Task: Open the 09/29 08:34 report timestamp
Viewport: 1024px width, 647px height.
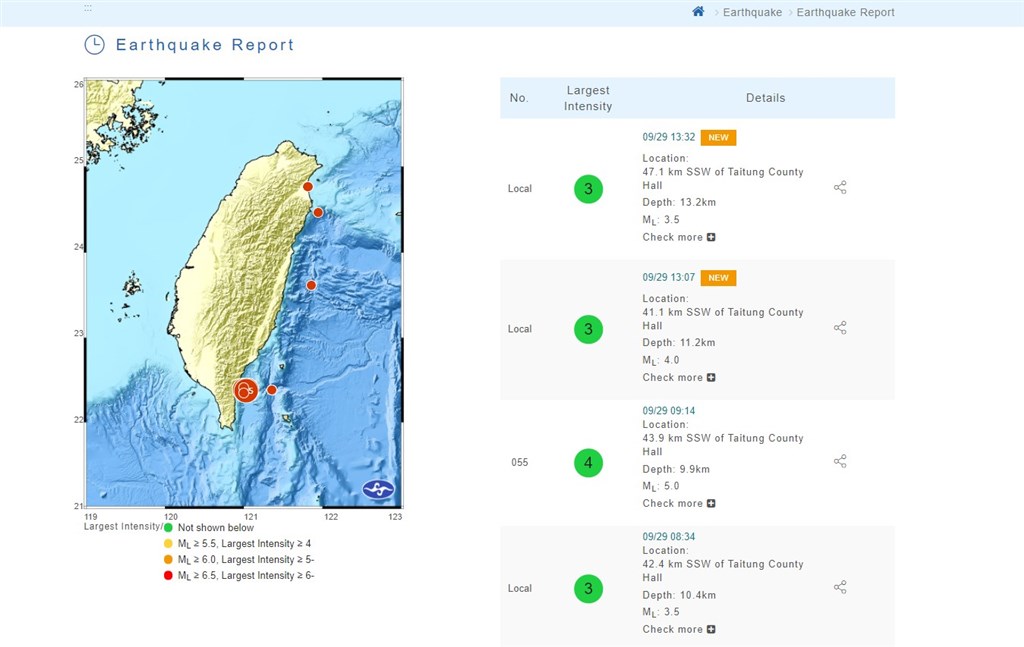Action: (x=668, y=537)
